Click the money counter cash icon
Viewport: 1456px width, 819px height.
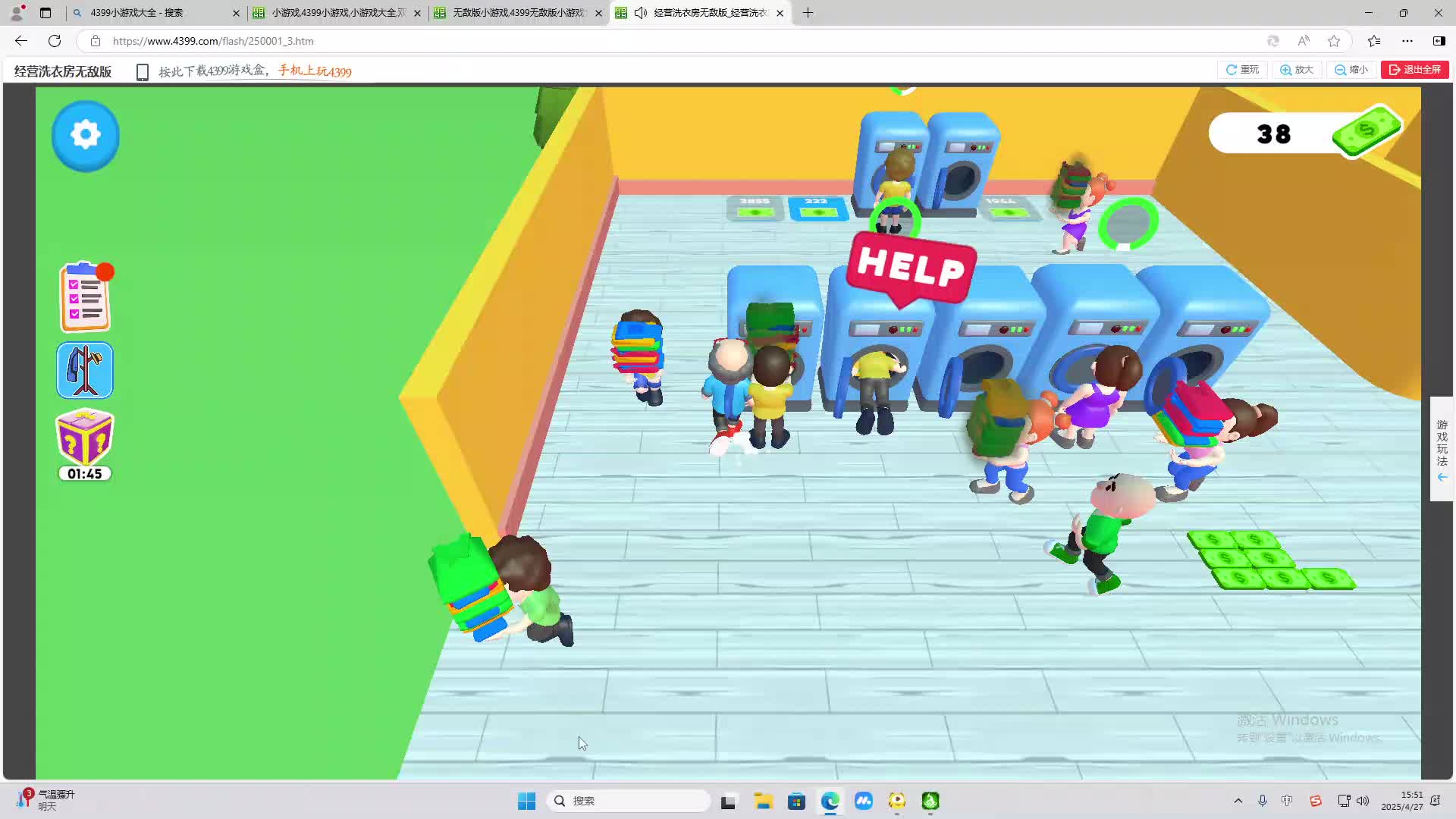point(1366,132)
